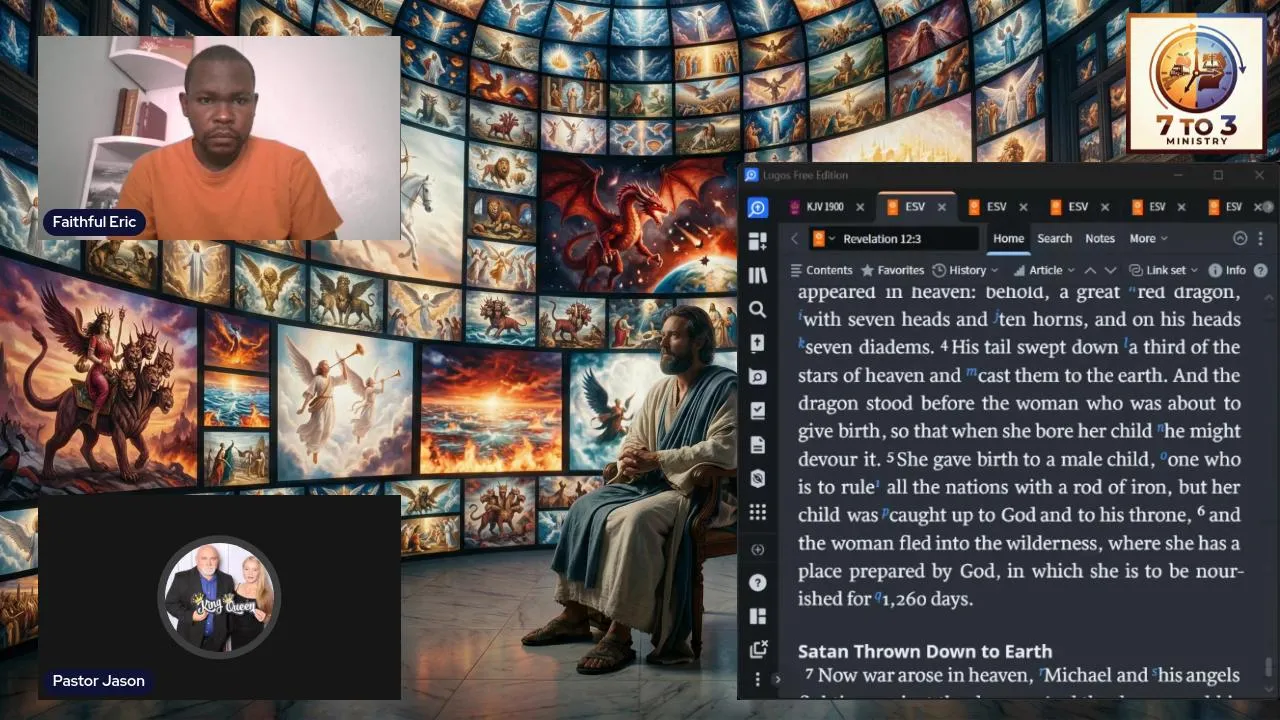Open the sidebar magnifier Search icon
Viewport: 1280px width, 720px height.
(x=757, y=309)
